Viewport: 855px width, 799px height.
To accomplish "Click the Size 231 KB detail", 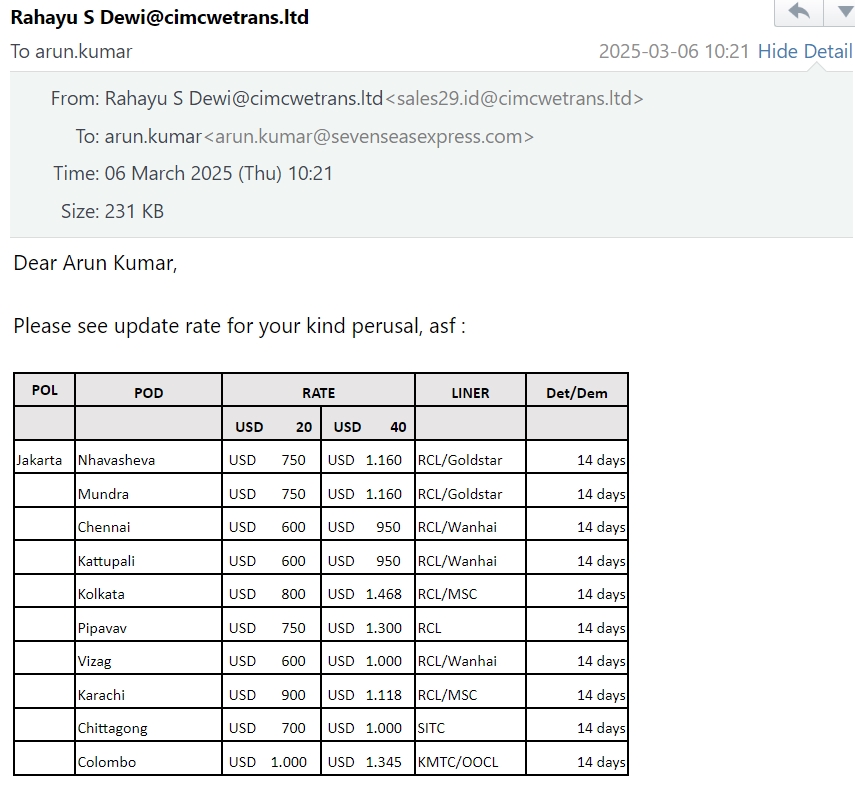I will coord(112,211).
